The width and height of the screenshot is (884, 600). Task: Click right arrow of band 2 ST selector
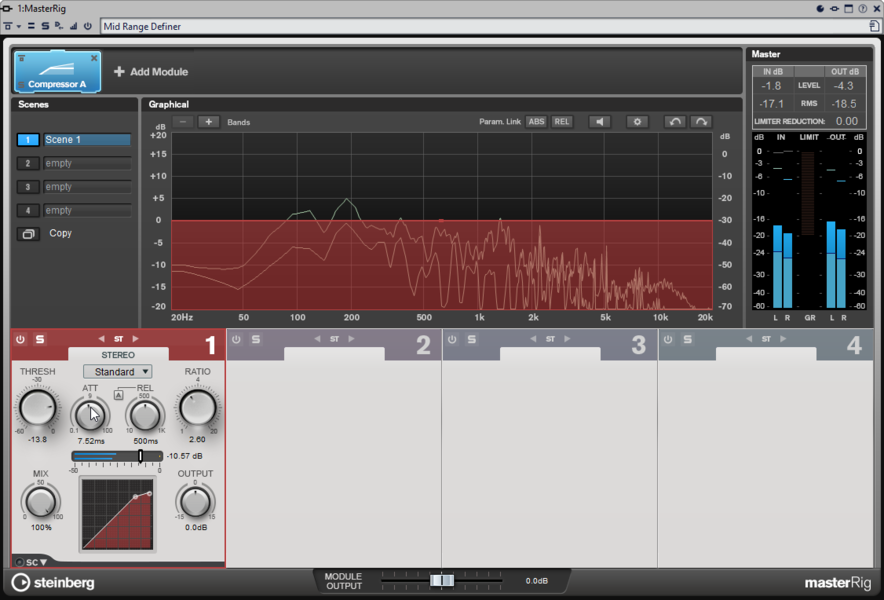(351, 339)
